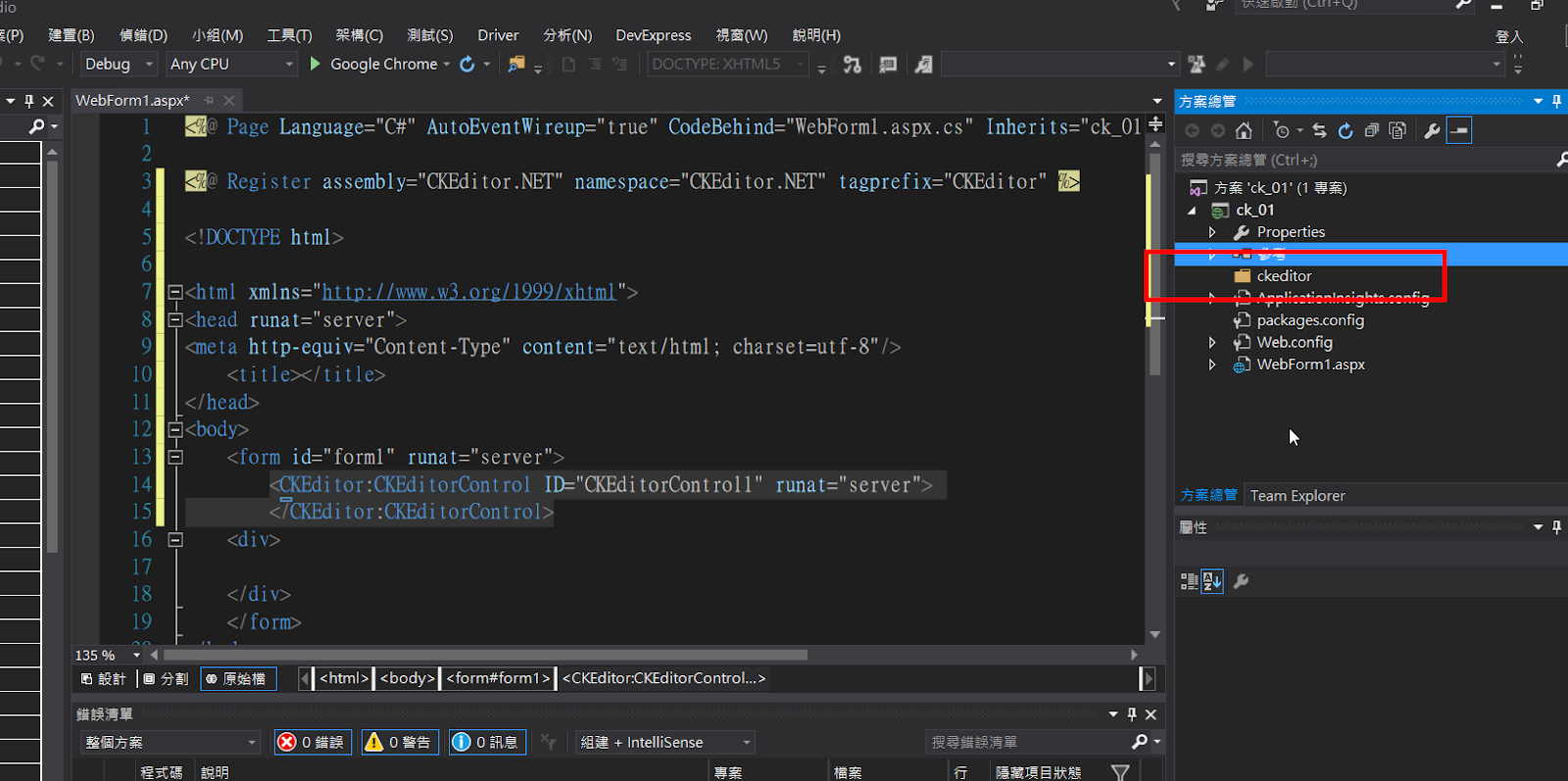The width and height of the screenshot is (1568, 781).
Task: Collapse the ck_01 project node
Action: point(1193,211)
